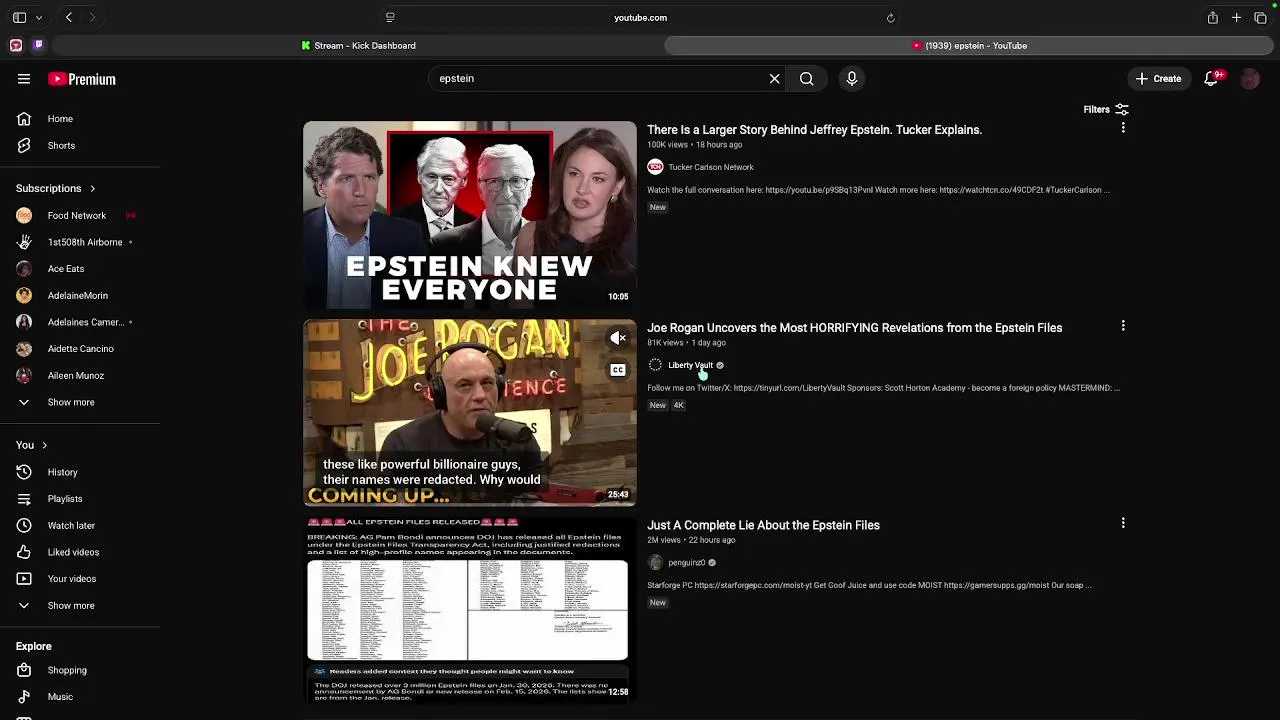Click the magnifying glass search button

(x=806, y=79)
